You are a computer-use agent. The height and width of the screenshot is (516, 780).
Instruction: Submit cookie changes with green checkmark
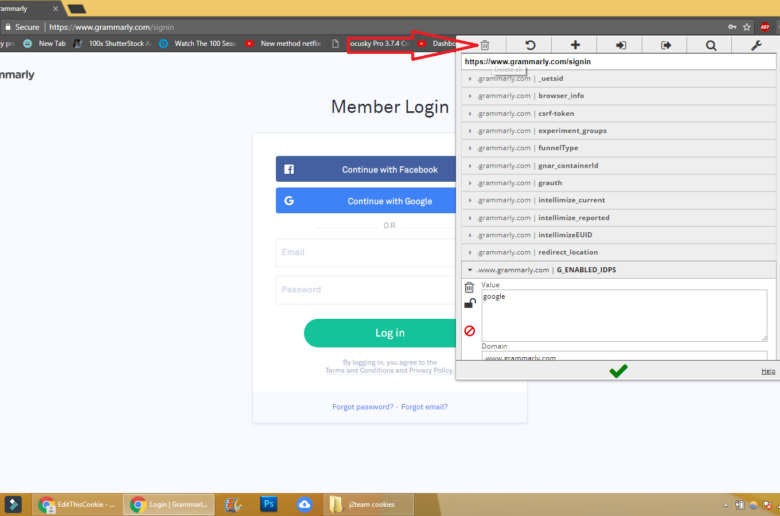tap(618, 371)
